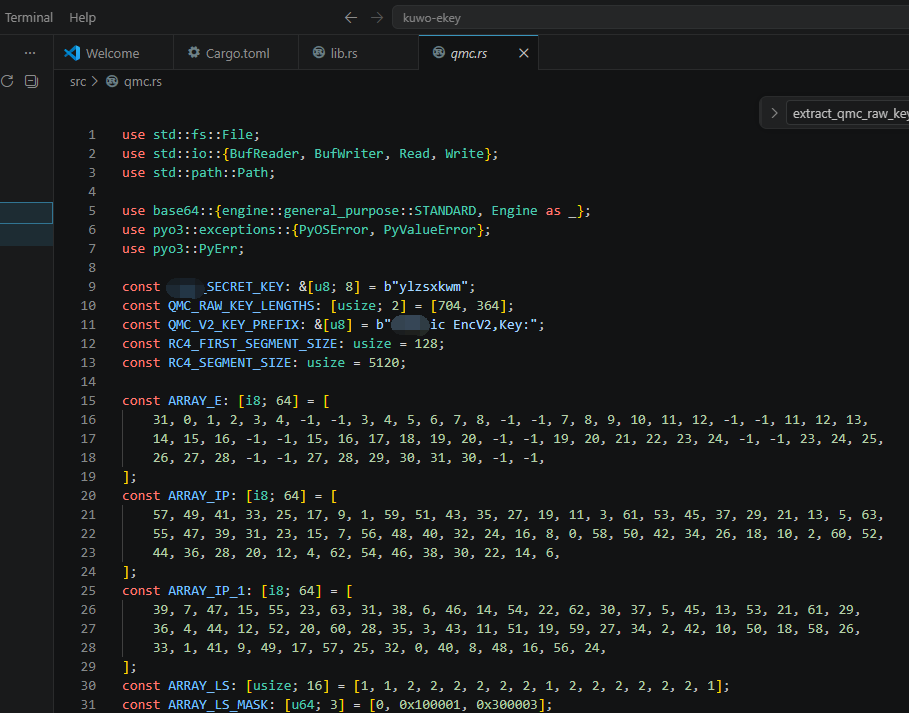The height and width of the screenshot is (713, 909).
Task: Click the value 5120 on line 13
Action: 383,363
